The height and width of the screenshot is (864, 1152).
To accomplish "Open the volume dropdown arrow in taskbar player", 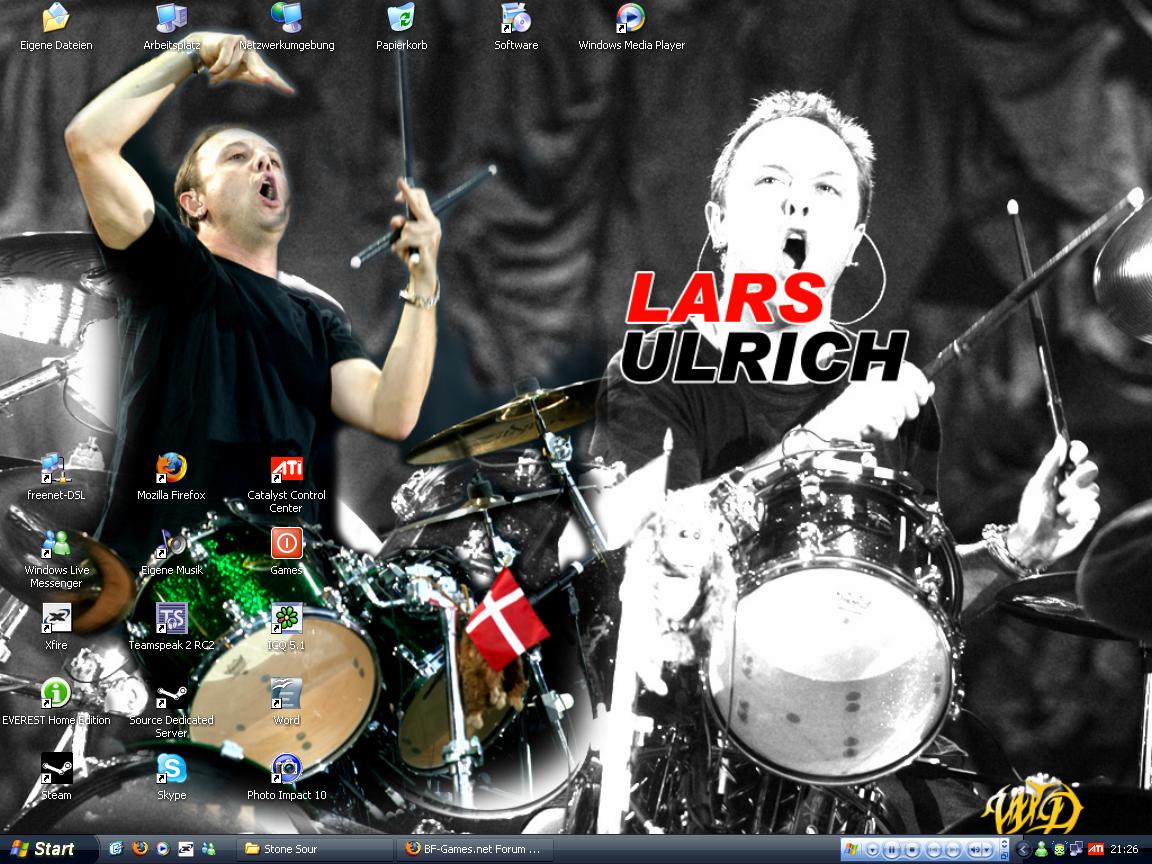I will 987,849.
